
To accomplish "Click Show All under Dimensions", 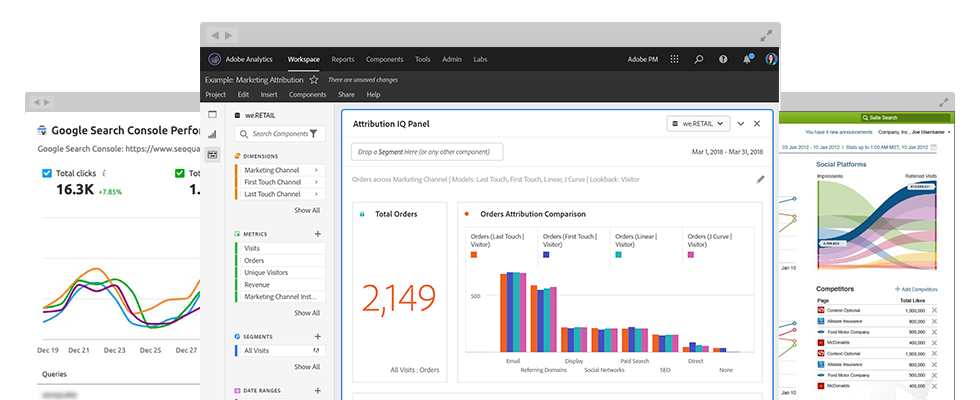I will coord(307,211).
